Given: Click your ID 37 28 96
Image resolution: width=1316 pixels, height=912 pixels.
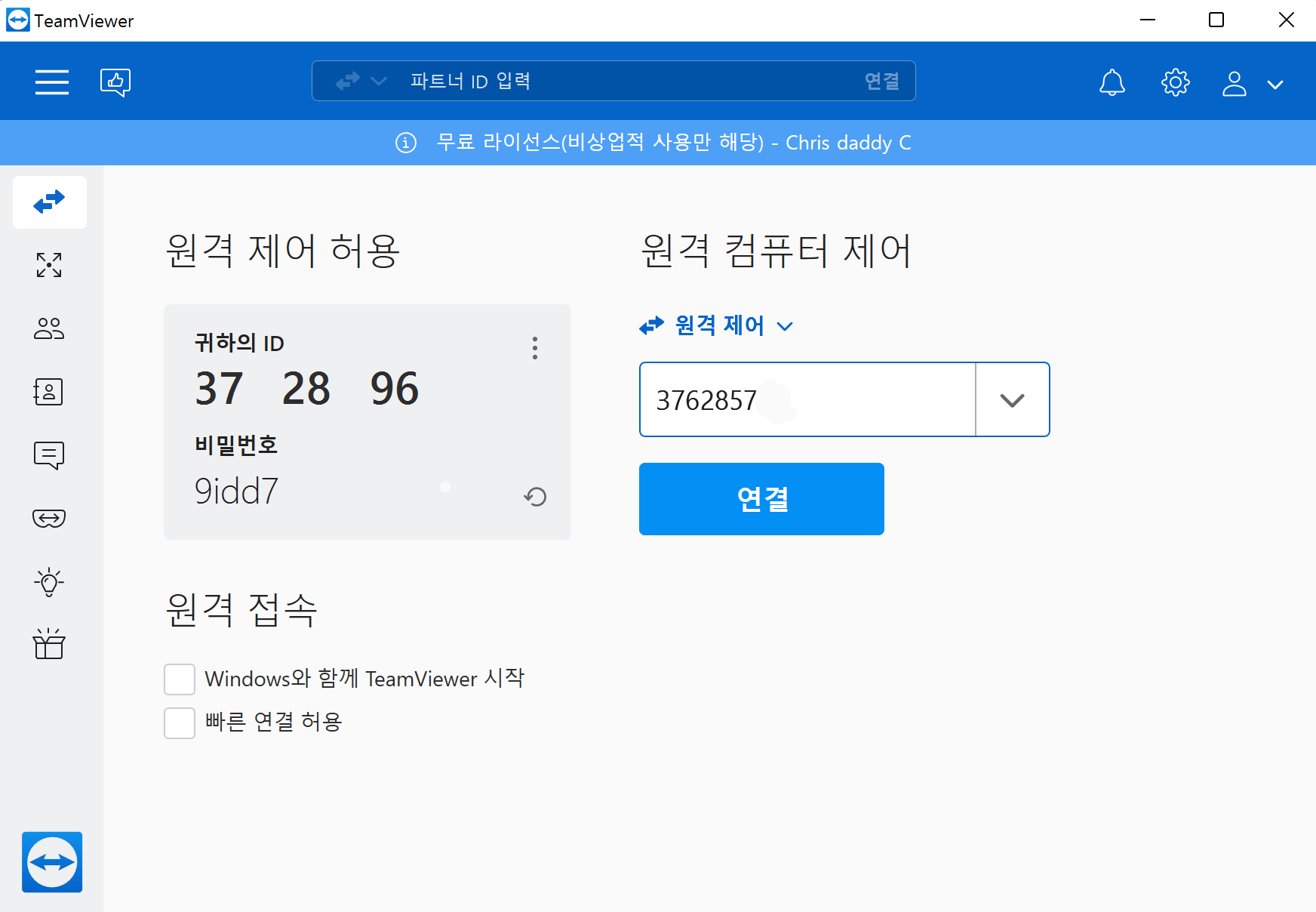Looking at the screenshot, I should click(306, 389).
